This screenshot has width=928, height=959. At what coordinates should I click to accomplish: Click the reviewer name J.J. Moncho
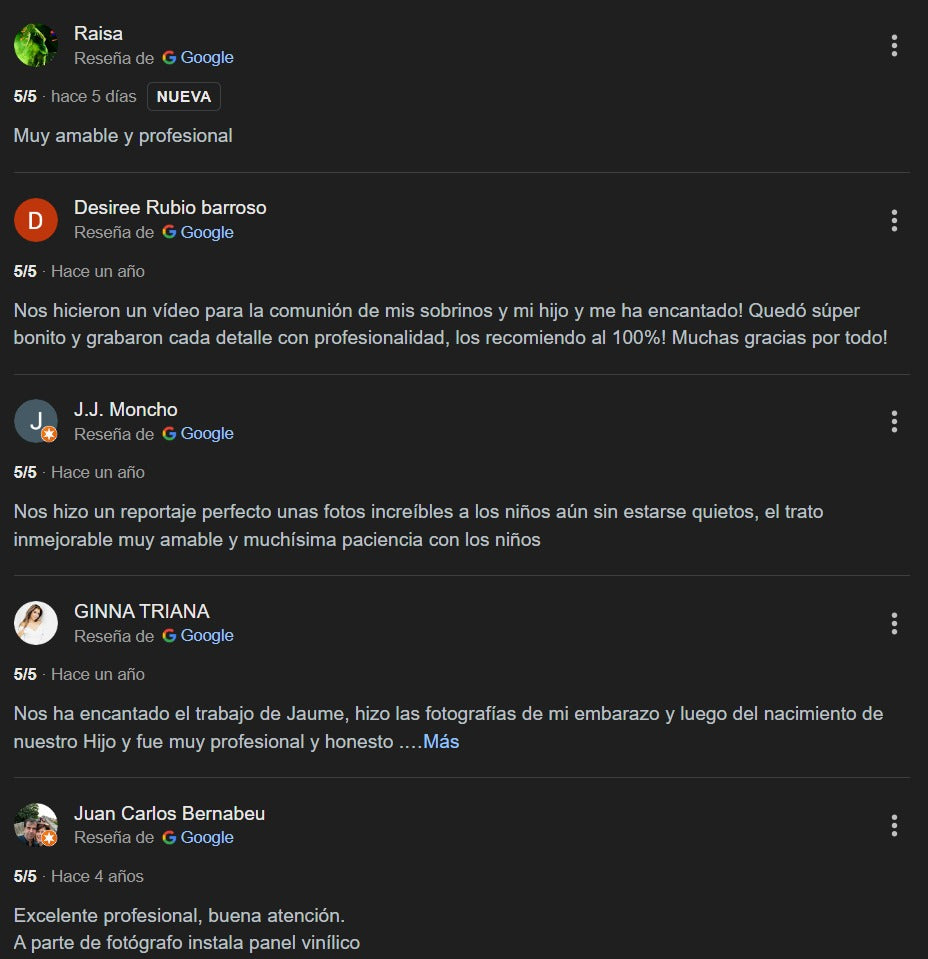click(x=125, y=409)
